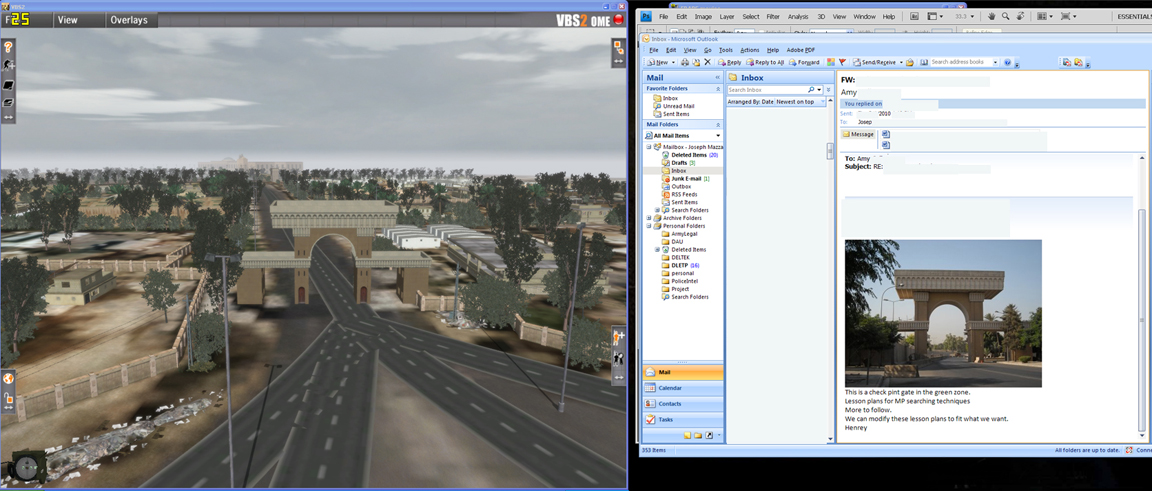Open the Send/Receive dropdown arrow
1152x491 pixels.
tap(901, 62)
